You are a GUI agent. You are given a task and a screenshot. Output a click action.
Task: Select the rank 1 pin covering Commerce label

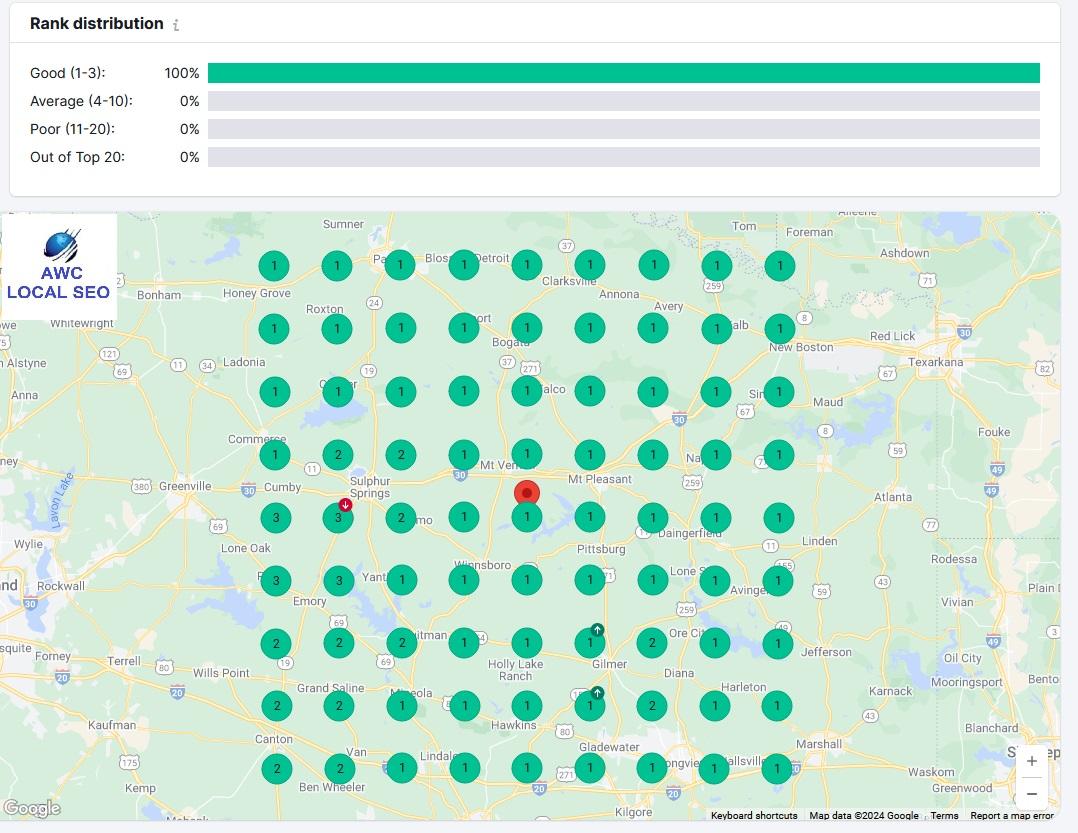(275, 454)
